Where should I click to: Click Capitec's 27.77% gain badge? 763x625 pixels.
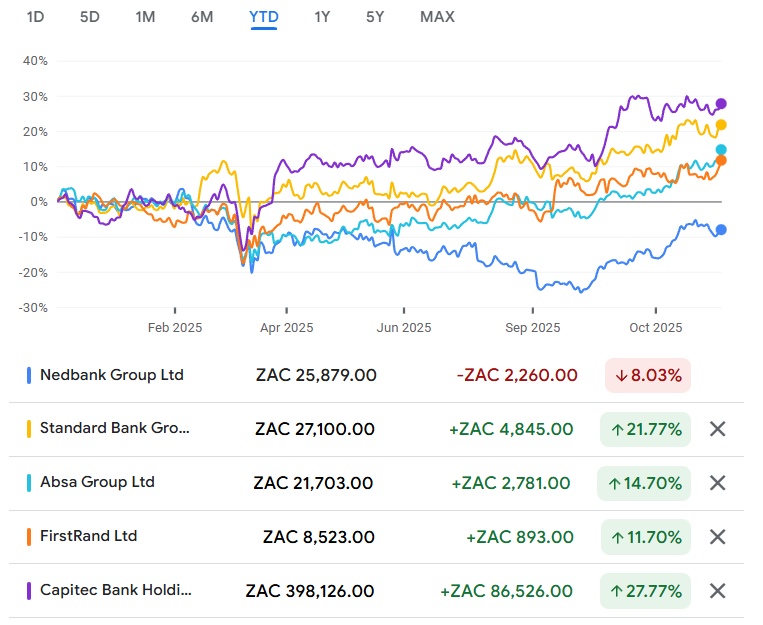tap(645, 591)
